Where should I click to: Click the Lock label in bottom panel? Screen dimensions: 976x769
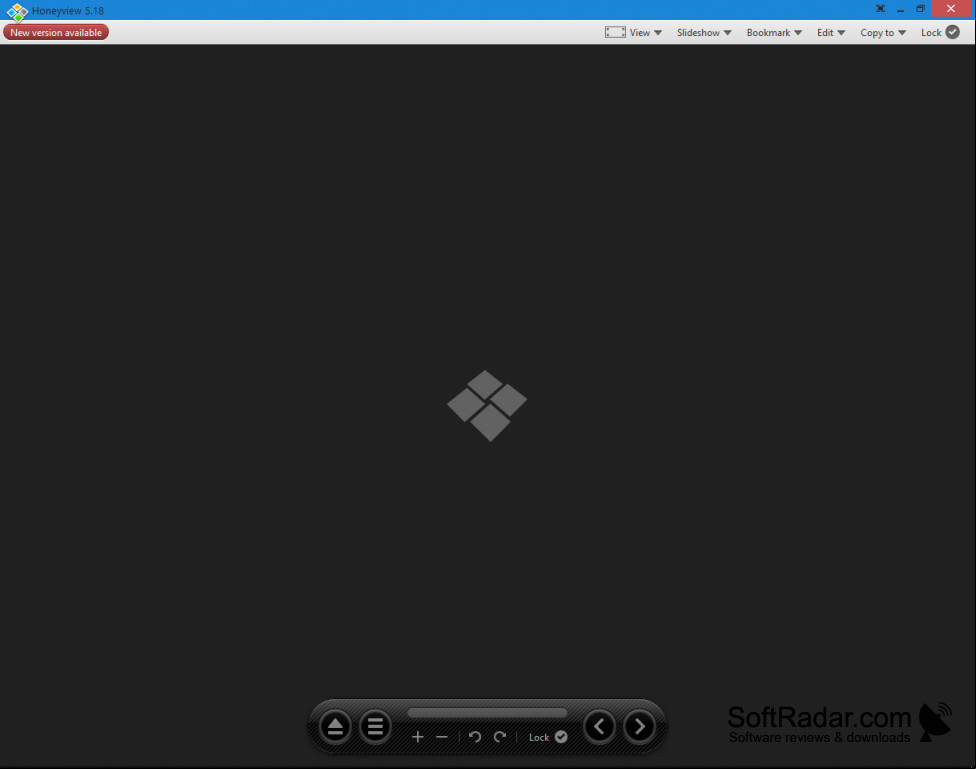point(539,737)
